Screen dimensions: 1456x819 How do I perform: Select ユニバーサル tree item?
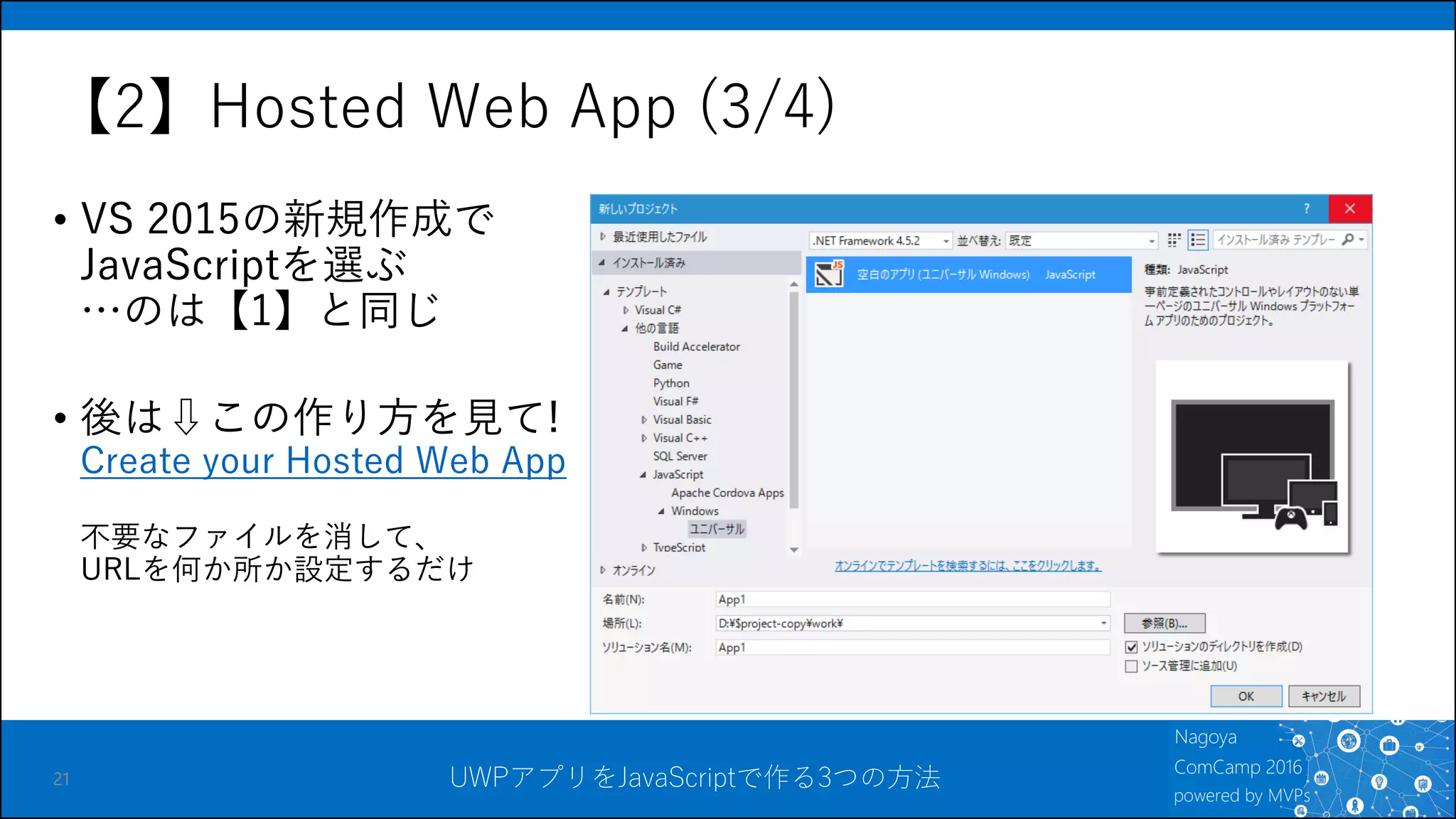pos(717,529)
